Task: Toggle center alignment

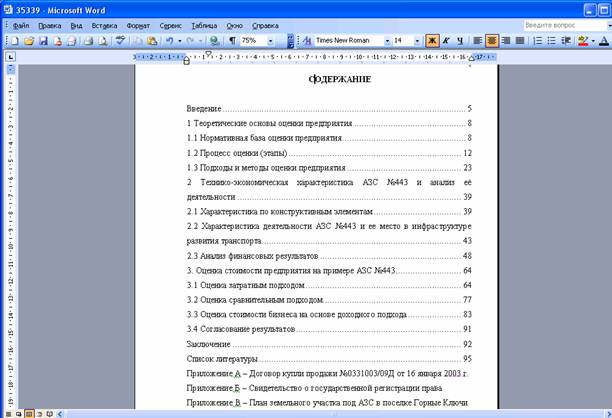Action: [x=492, y=41]
